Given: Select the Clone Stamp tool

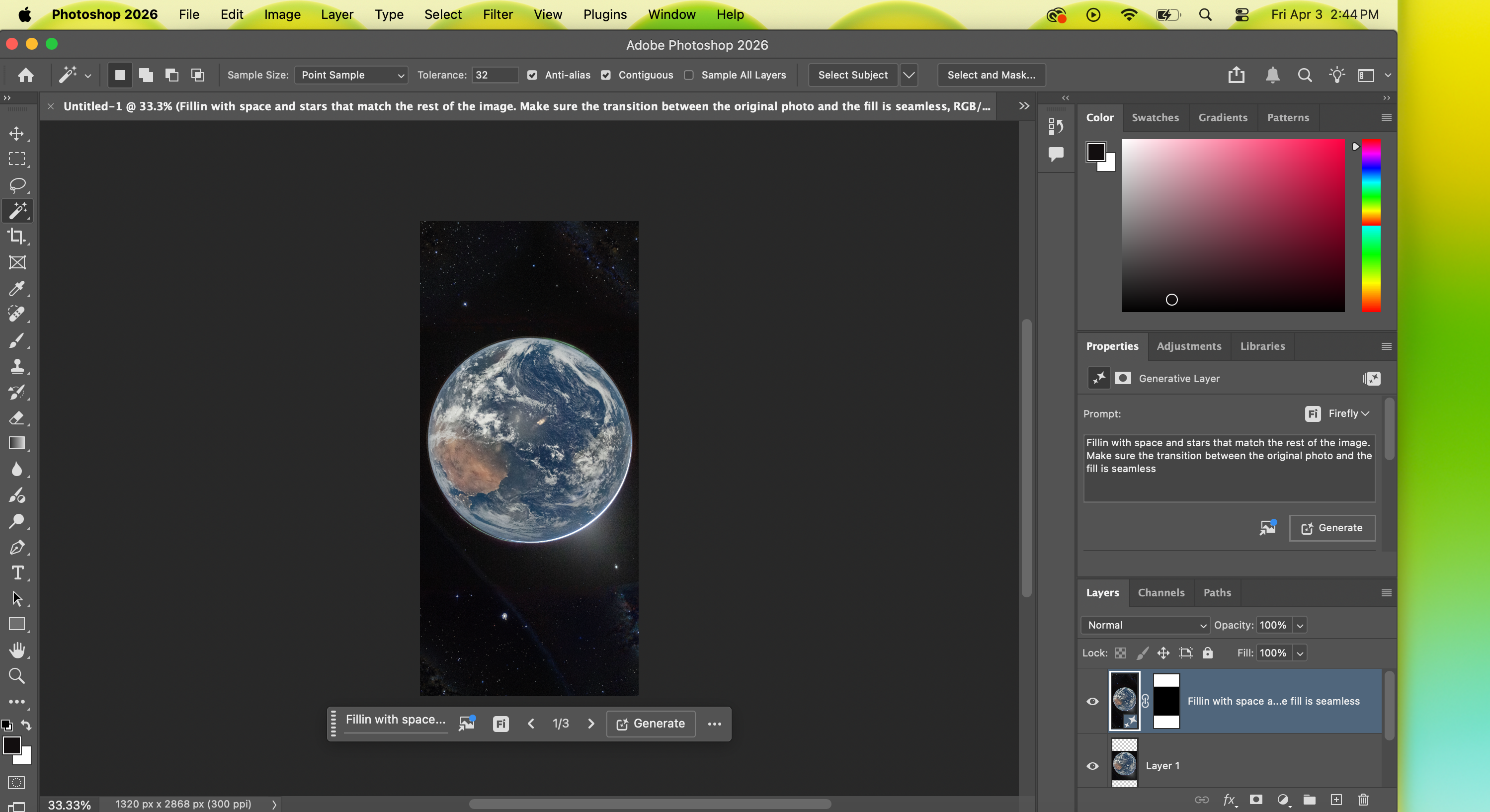Looking at the screenshot, I should pyautogui.click(x=17, y=365).
